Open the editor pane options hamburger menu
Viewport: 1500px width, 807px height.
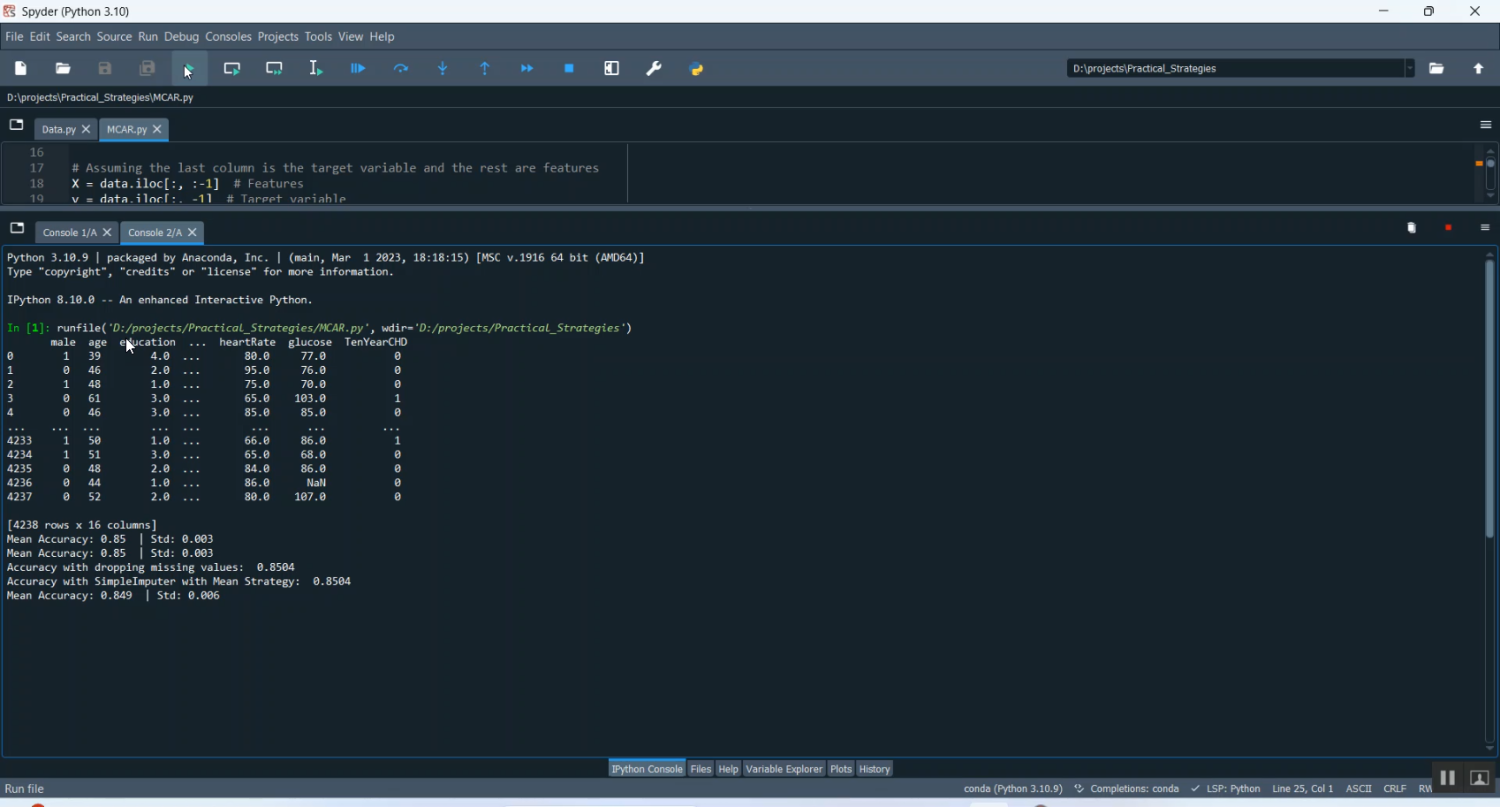click(1485, 125)
